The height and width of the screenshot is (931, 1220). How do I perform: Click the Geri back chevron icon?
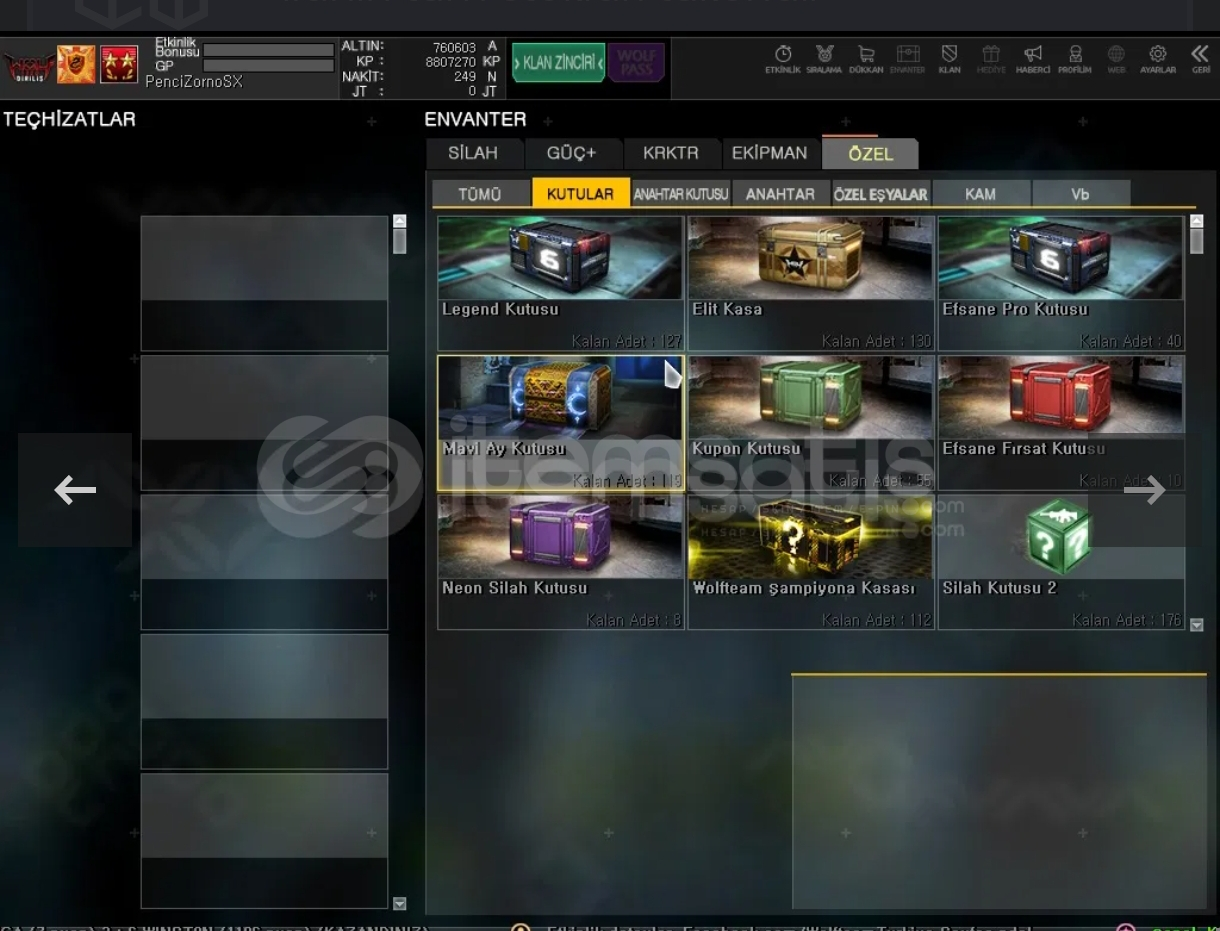(1200, 59)
